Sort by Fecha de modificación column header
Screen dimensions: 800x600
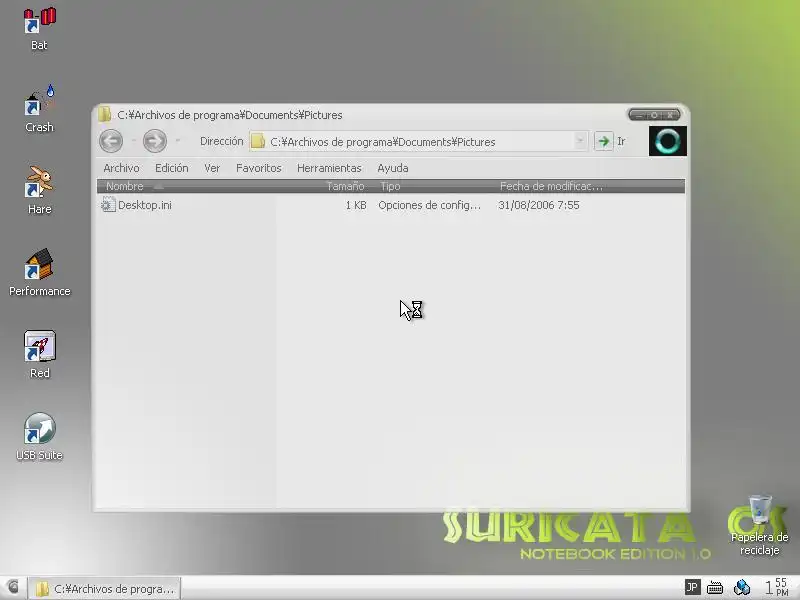(551, 186)
